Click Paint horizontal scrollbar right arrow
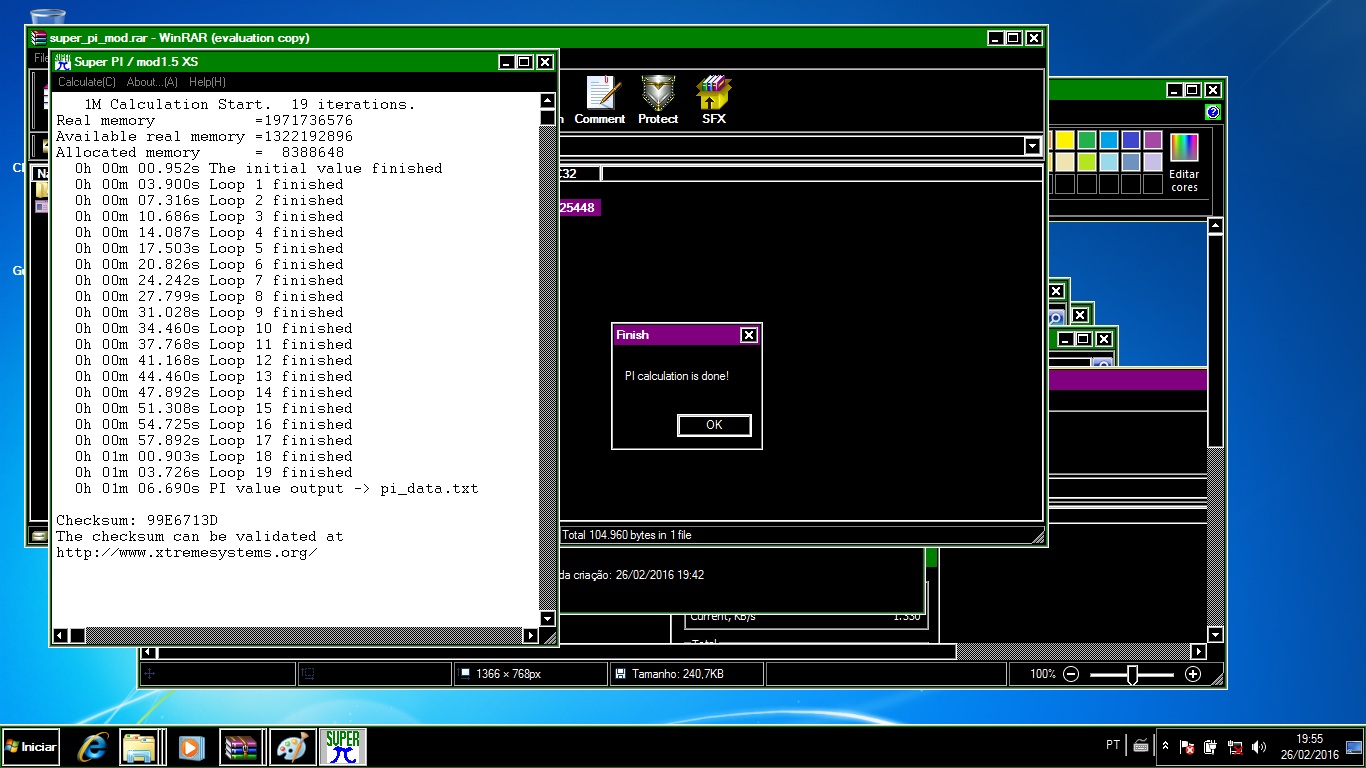This screenshot has height=768, width=1366. pyautogui.click(x=1198, y=652)
